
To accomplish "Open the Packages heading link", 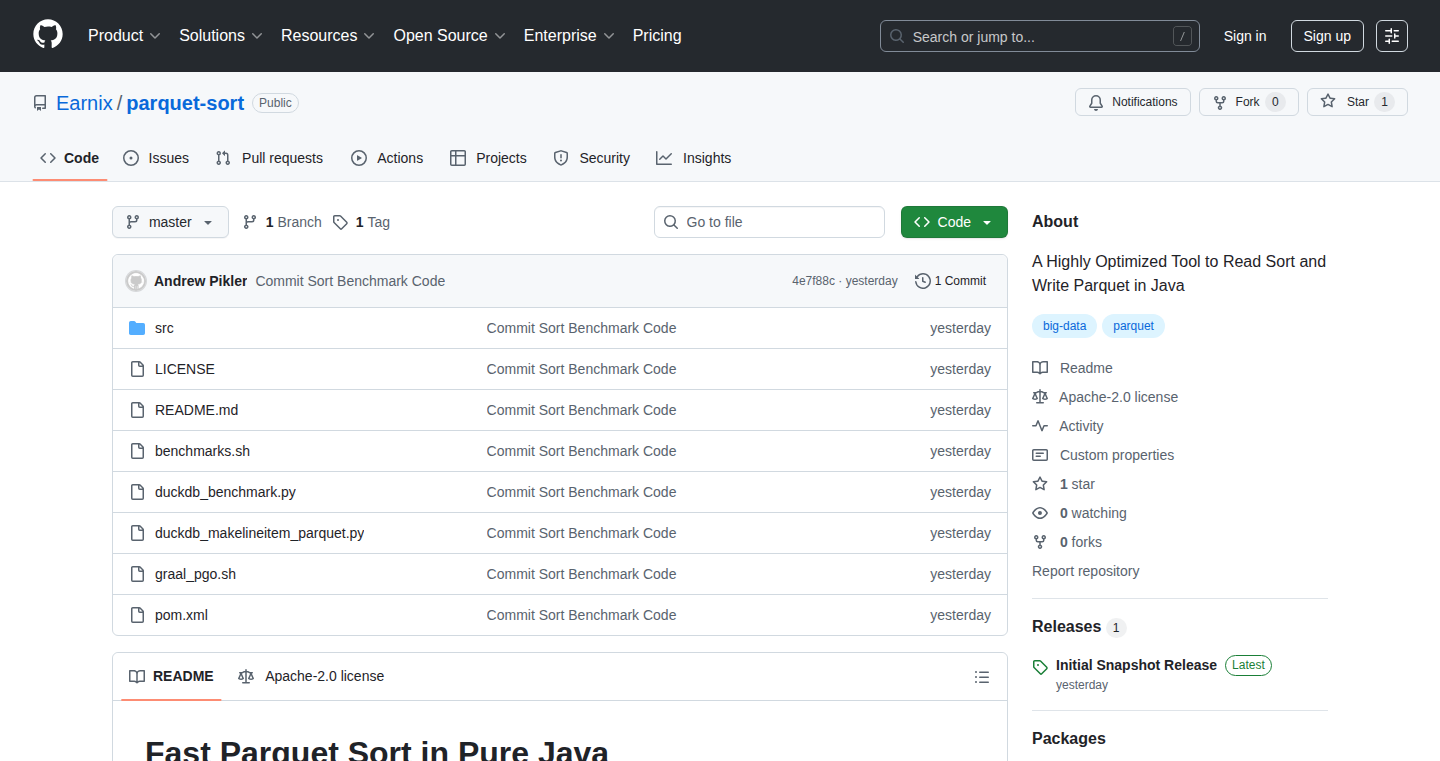I will pos(1069,738).
